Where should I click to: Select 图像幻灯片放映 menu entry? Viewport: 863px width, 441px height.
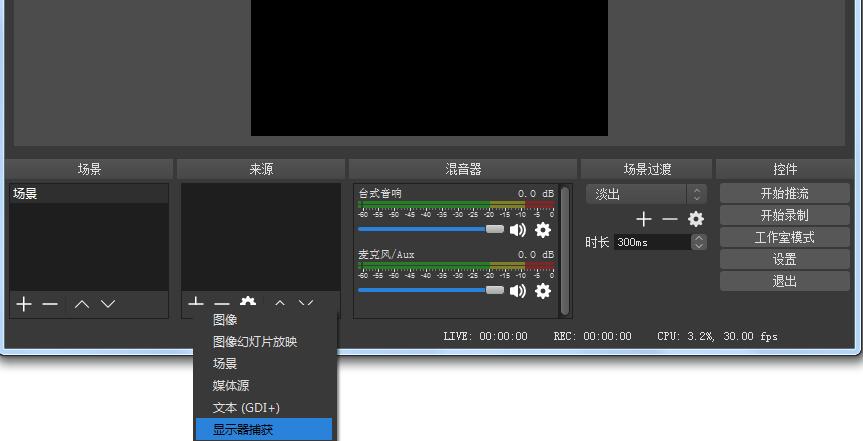coord(264,341)
